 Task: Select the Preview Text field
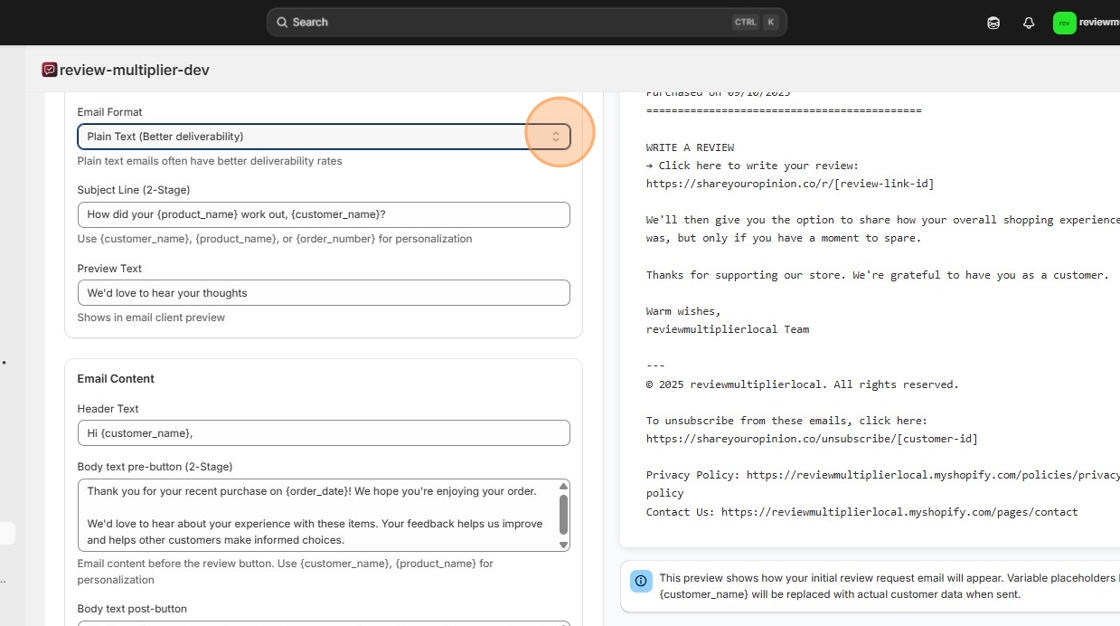pos(323,292)
